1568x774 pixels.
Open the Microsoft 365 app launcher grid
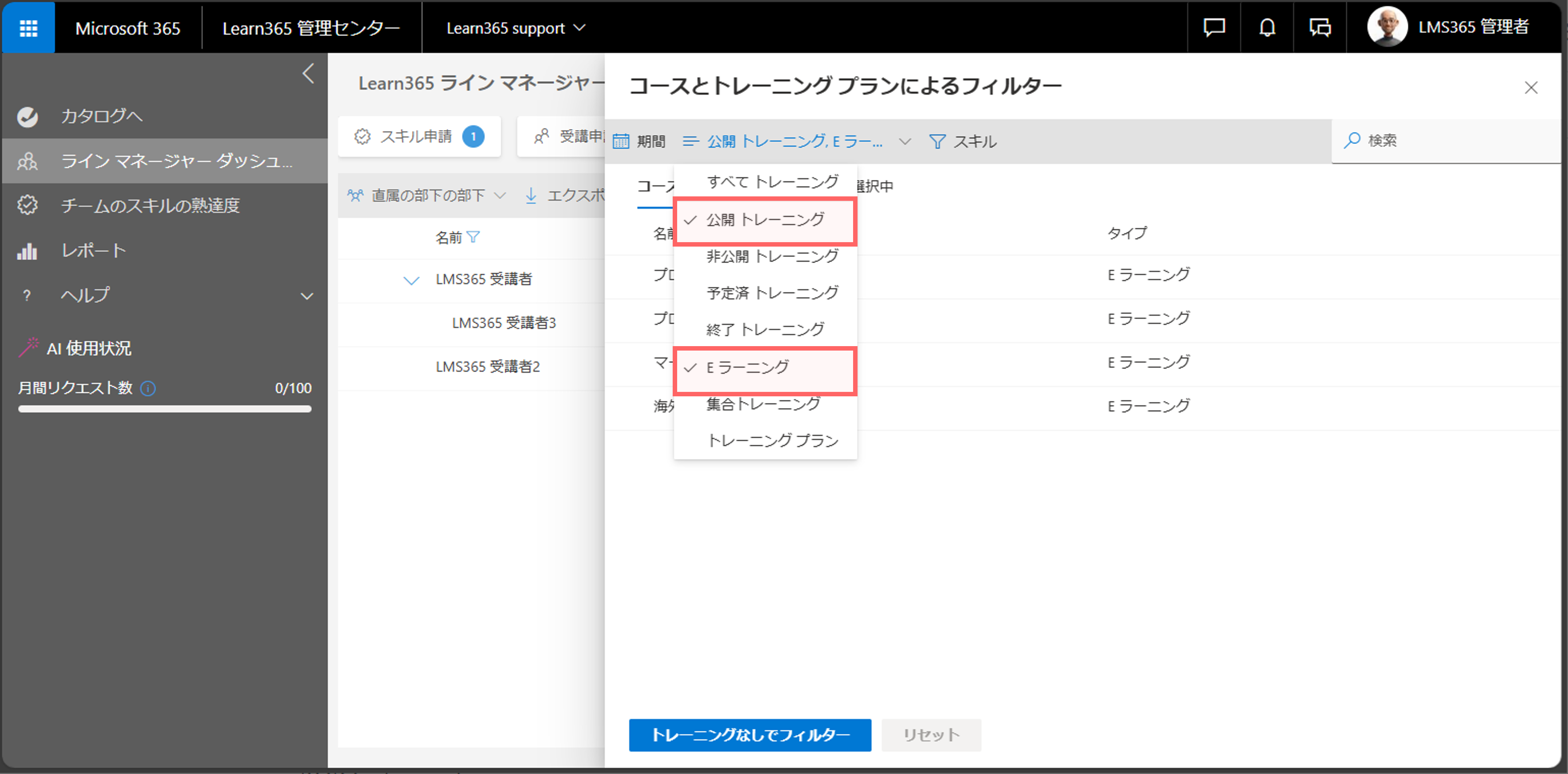(28, 28)
